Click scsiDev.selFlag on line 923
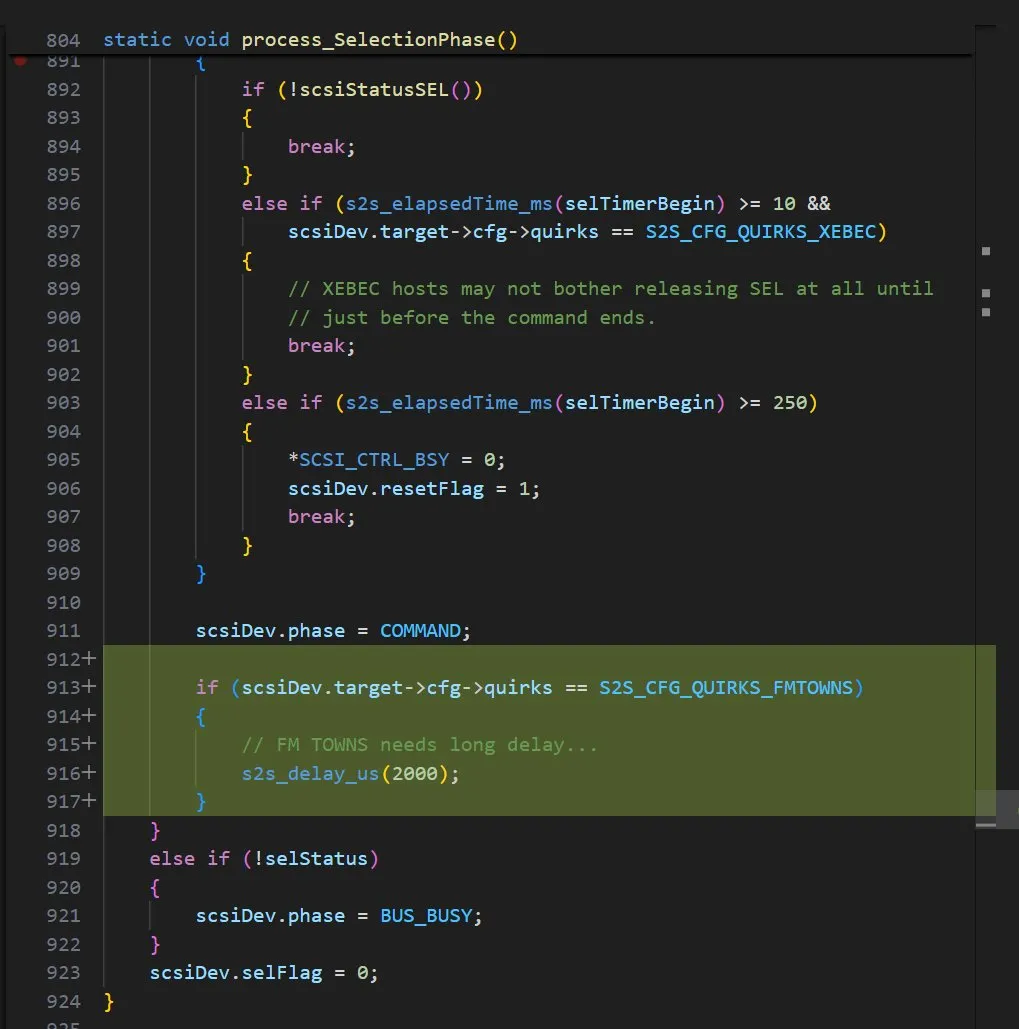1019x1029 pixels. click(236, 973)
